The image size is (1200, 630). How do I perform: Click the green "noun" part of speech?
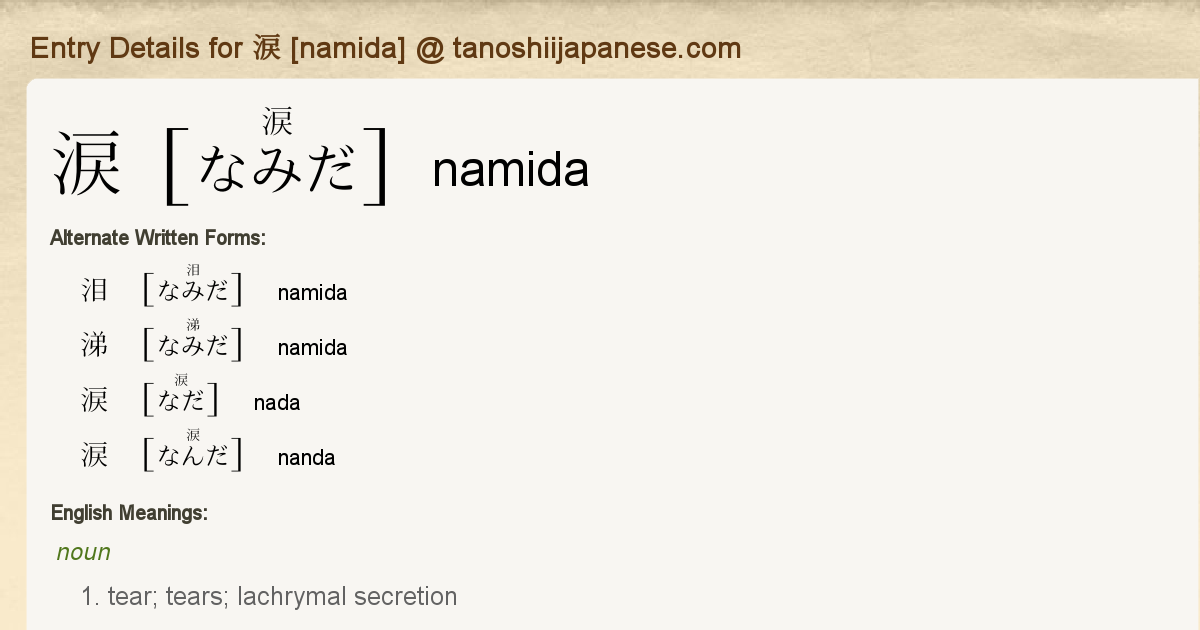tap(83, 552)
